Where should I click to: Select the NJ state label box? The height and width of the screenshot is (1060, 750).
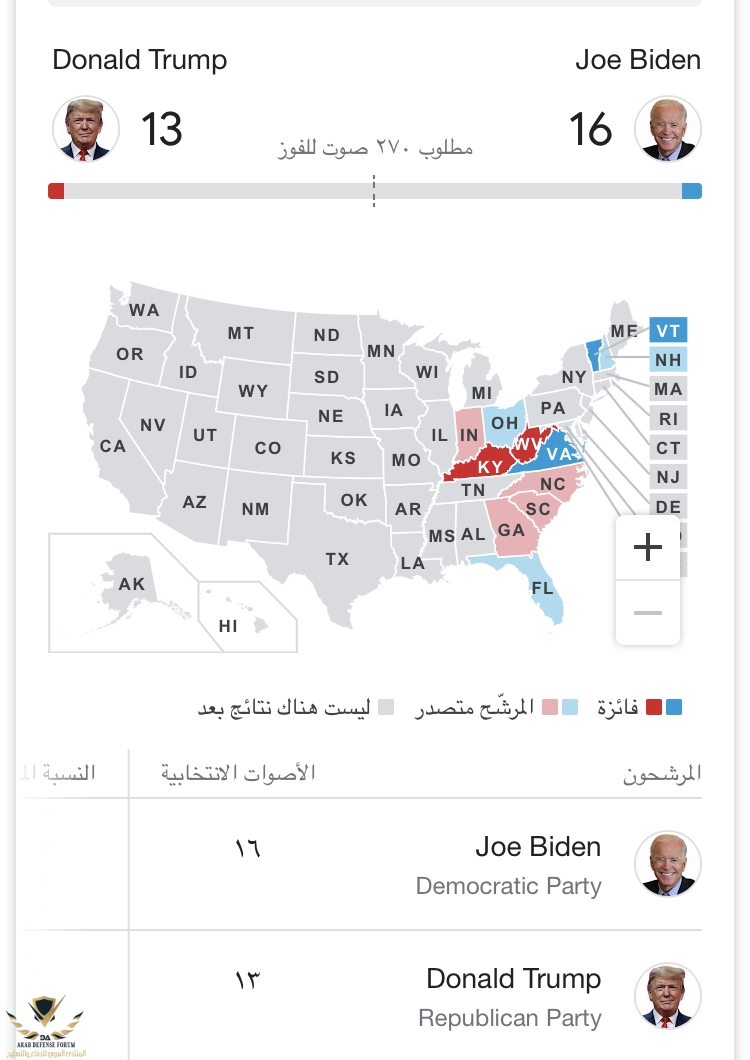[668, 477]
